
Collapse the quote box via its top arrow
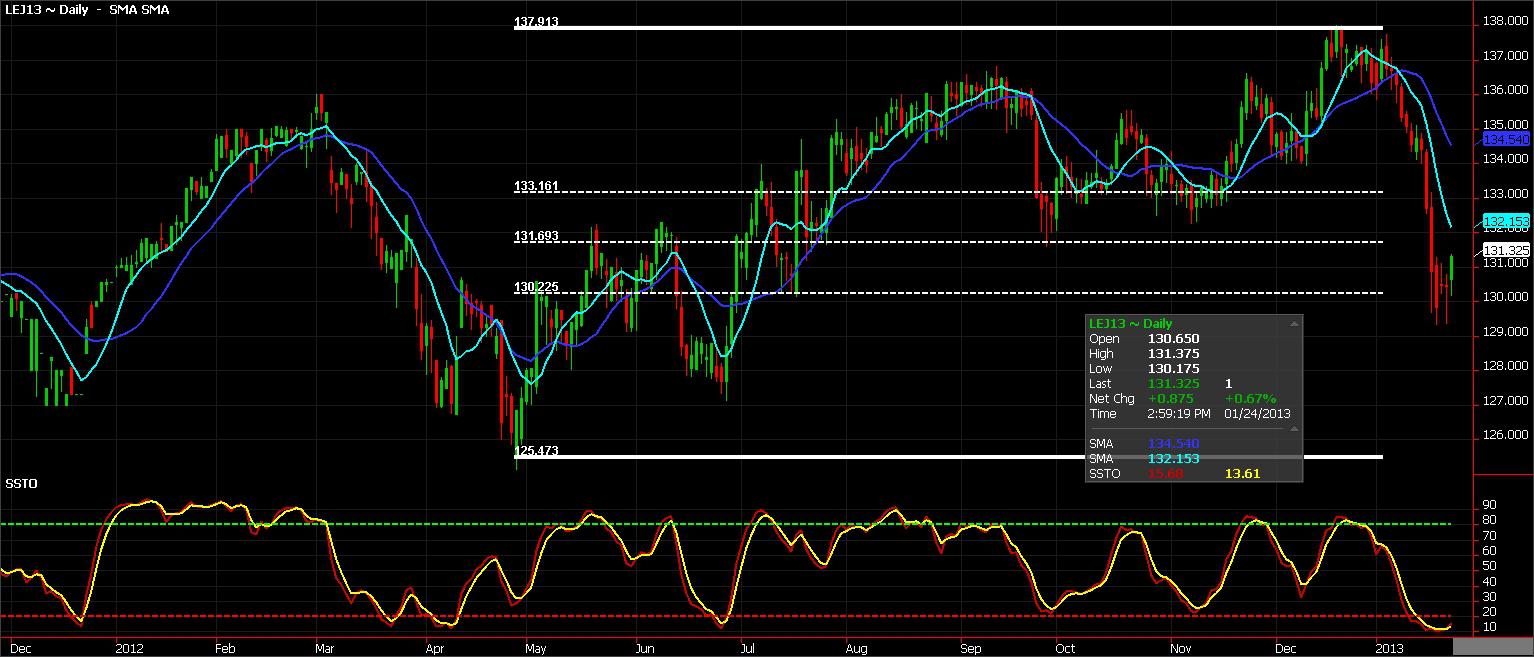[1295, 322]
